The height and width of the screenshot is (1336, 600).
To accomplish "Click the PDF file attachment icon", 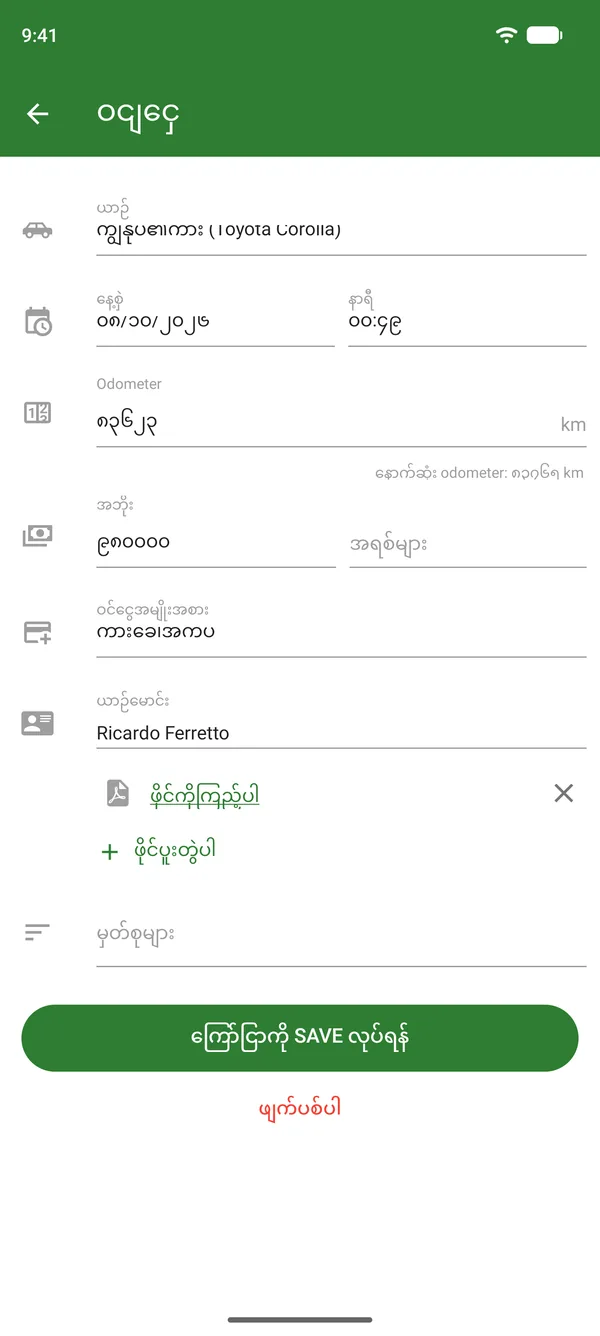I will tap(119, 794).
